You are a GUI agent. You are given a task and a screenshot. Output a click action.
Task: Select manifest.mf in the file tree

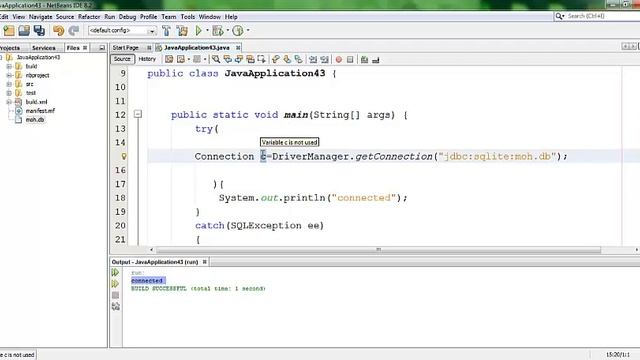pyautogui.click(x=40, y=111)
